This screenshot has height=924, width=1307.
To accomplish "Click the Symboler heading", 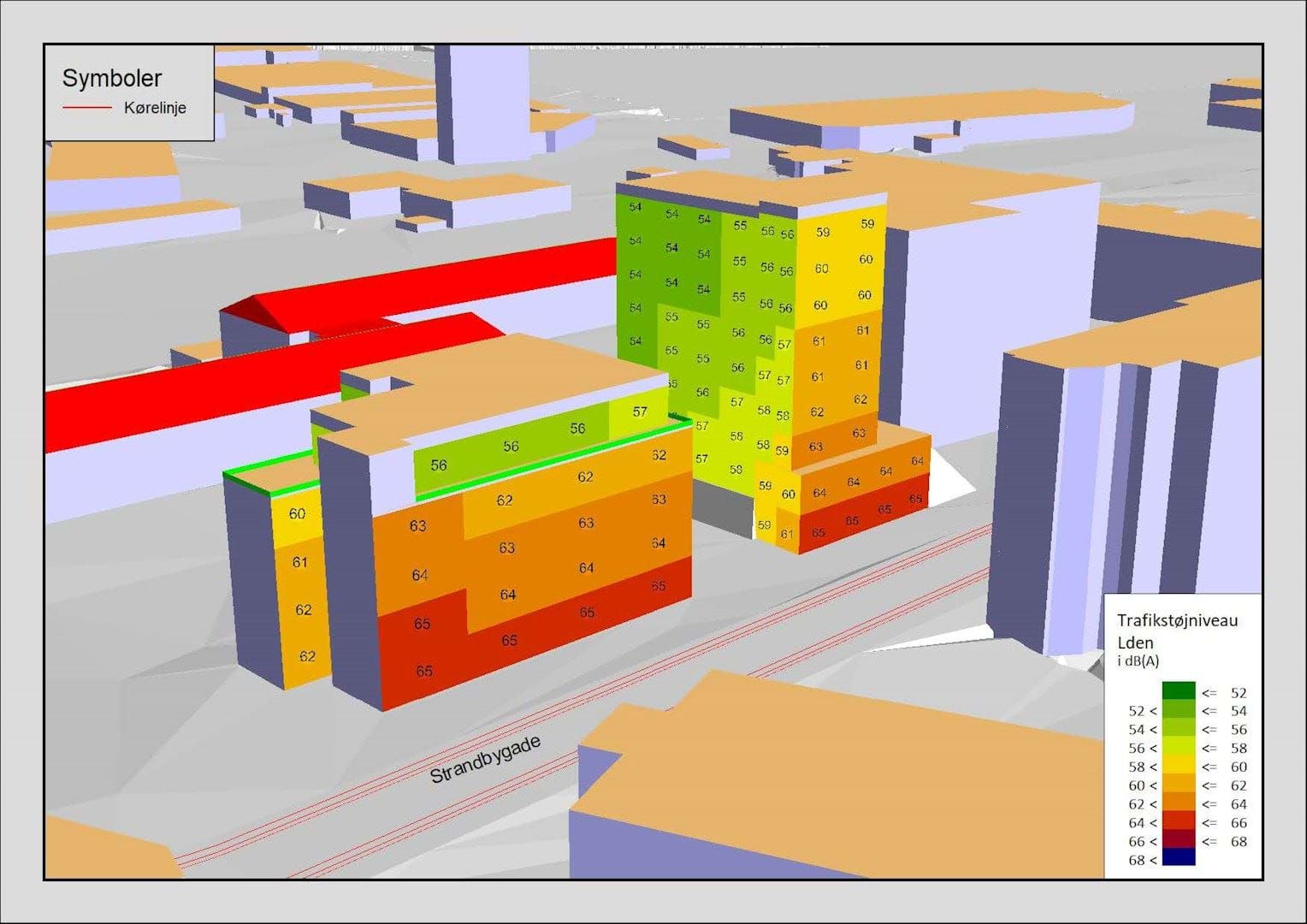I will (x=111, y=78).
